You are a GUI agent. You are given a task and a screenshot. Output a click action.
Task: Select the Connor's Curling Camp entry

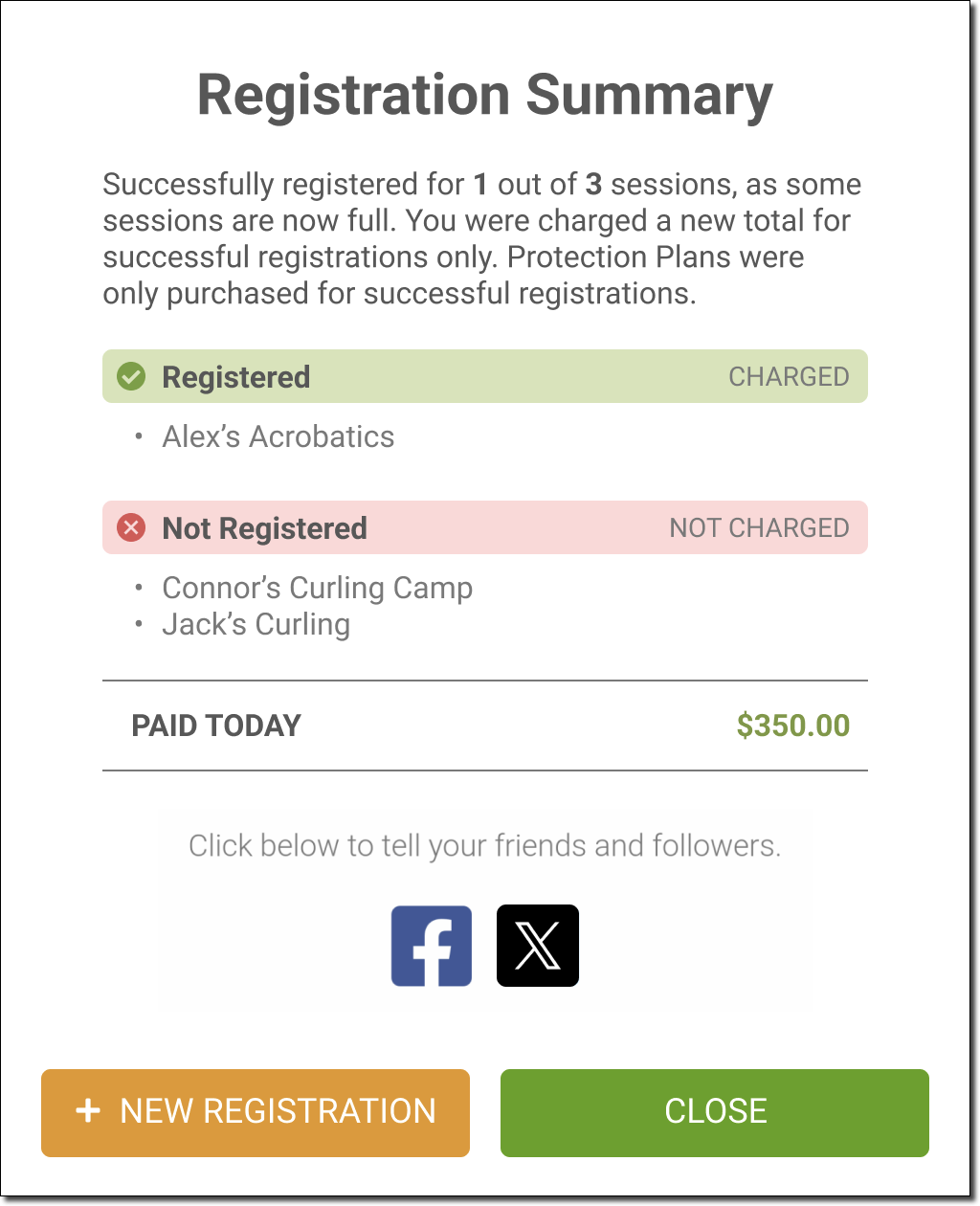click(x=317, y=588)
